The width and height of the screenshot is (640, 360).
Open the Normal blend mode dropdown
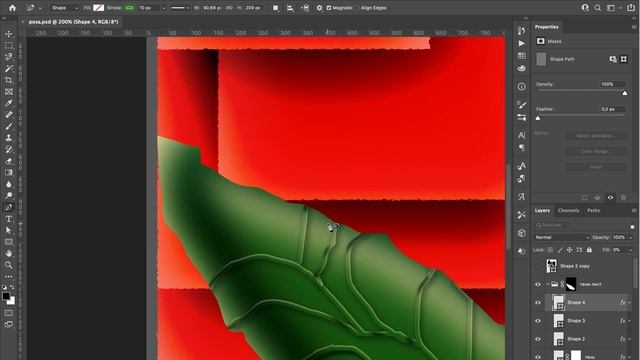tap(562, 237)
